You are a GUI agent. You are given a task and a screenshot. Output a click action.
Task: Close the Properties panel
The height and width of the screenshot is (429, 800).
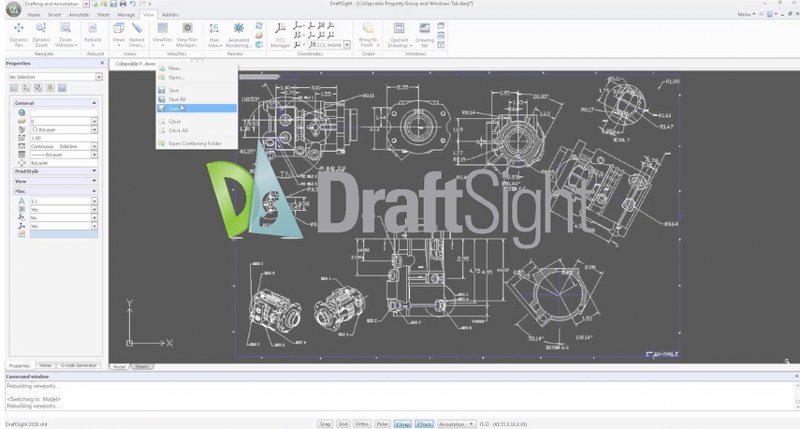102,63
